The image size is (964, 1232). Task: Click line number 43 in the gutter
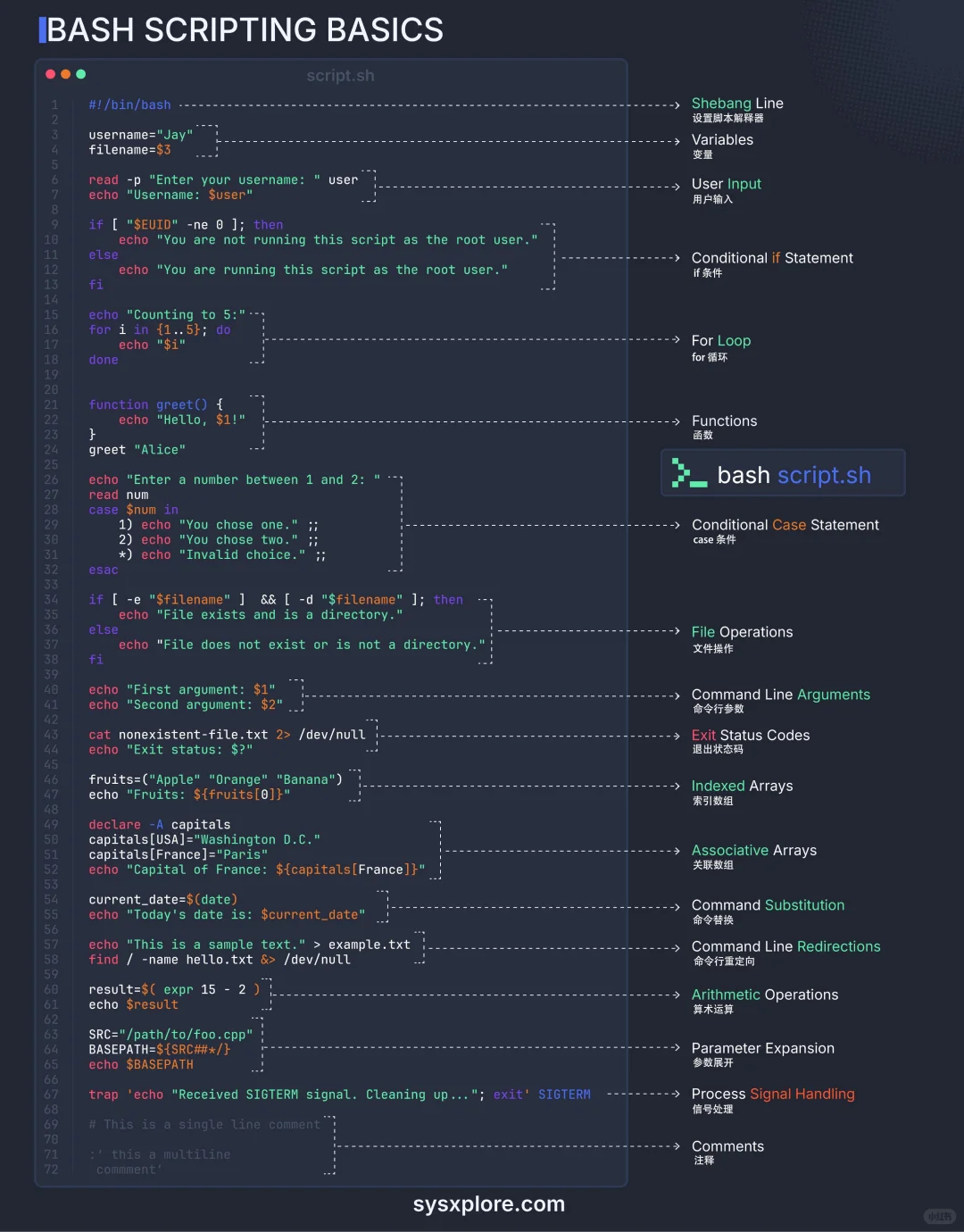click(51, 735)
